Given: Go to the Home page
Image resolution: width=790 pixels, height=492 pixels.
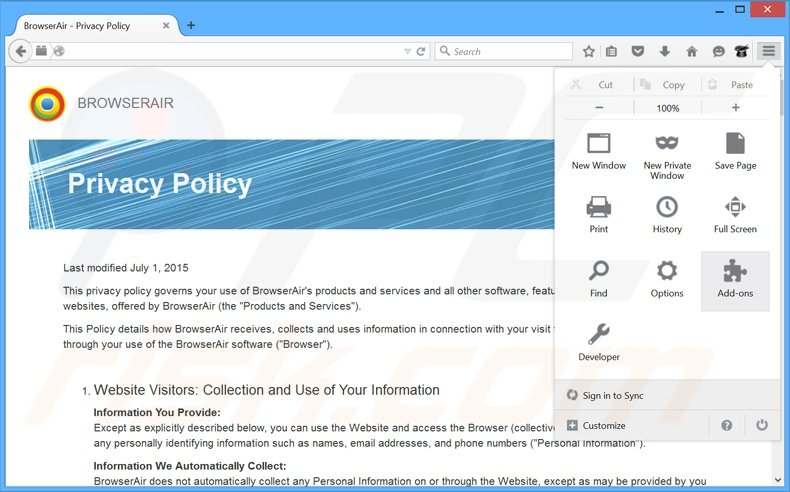Looking at the screenshot, I should [692, 51].
